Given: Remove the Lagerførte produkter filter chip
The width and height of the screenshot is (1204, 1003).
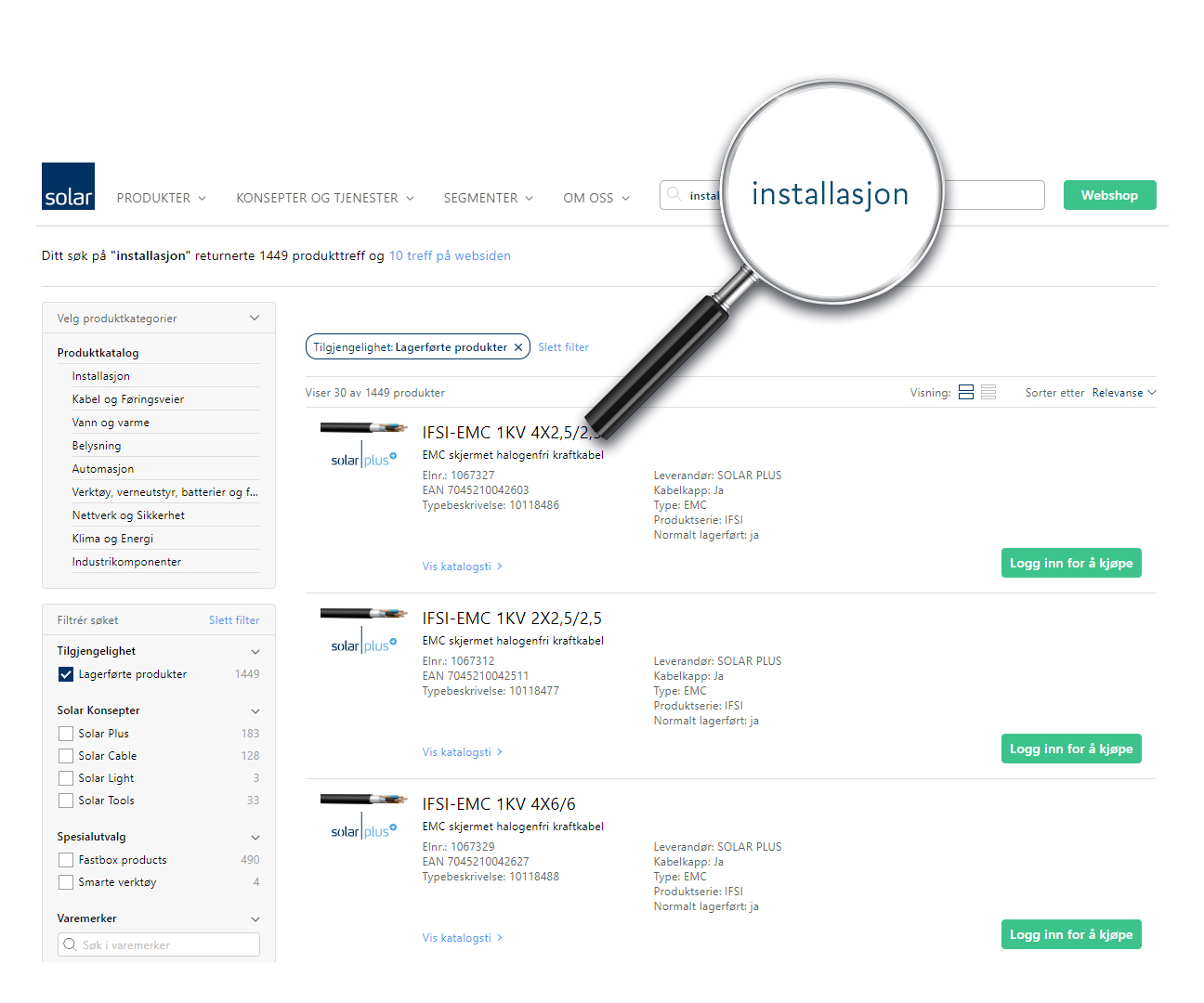Looking at the screenshot, I should 518,347.
